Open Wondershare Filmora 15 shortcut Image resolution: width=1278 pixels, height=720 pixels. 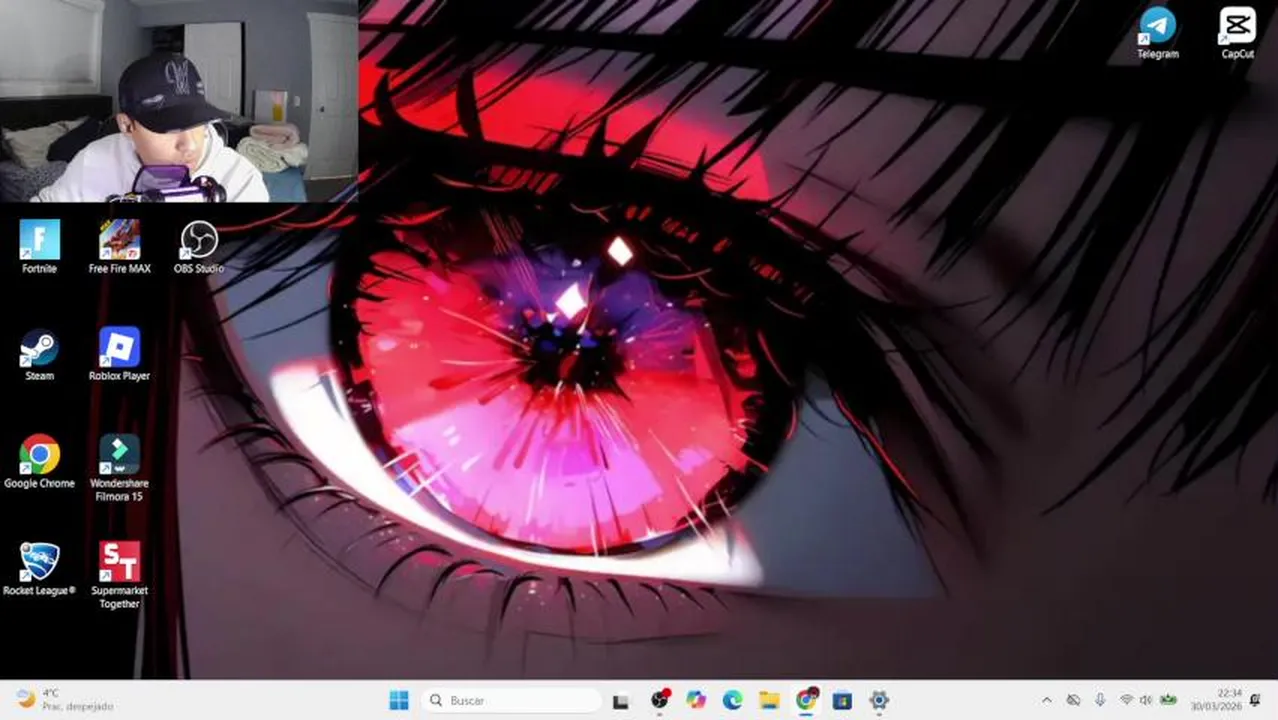tap(119, 467)
